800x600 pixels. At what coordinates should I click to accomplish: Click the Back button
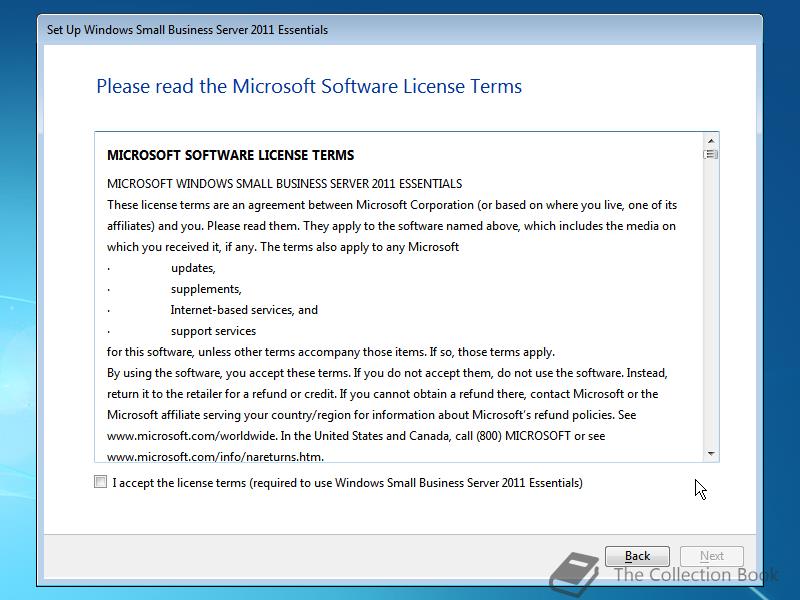[x=637, y=556]
